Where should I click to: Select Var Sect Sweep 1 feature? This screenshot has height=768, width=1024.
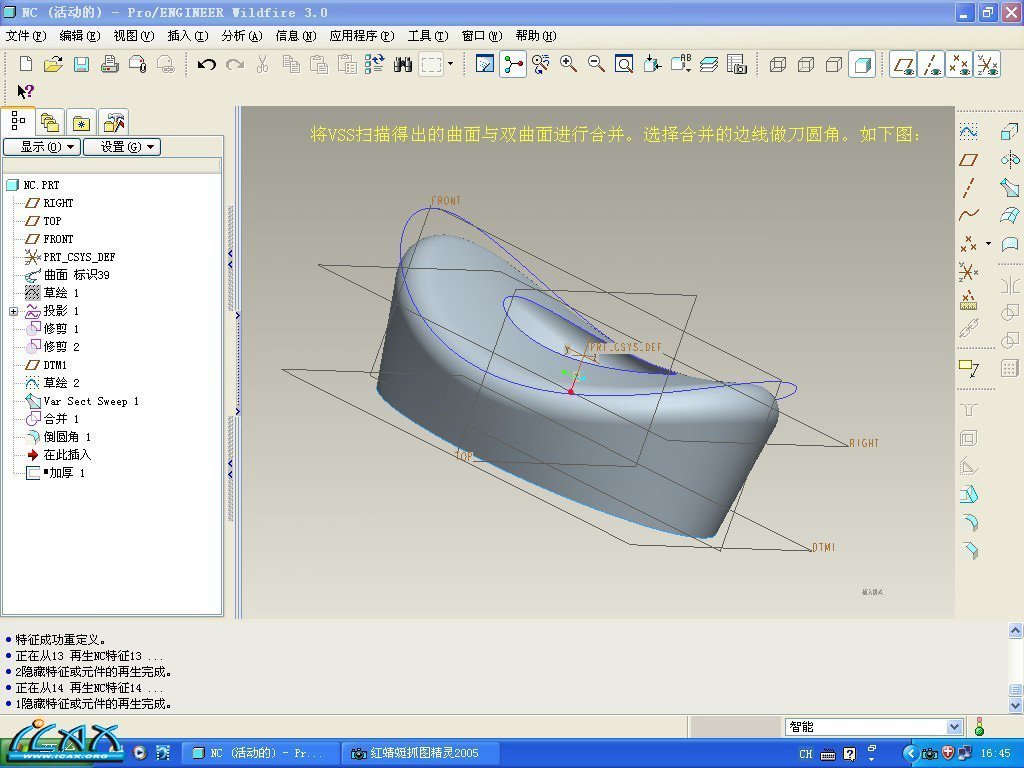[90, 401]
